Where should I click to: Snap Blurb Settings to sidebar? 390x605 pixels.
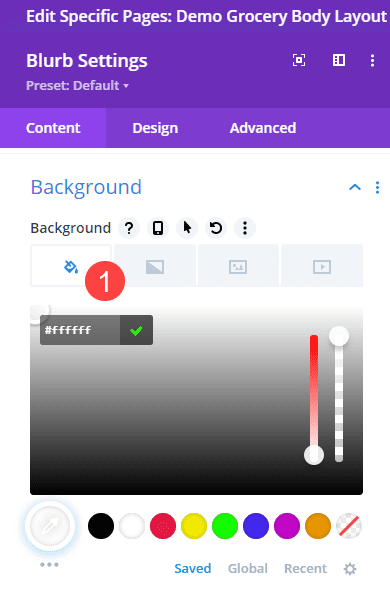click(339, 60)
